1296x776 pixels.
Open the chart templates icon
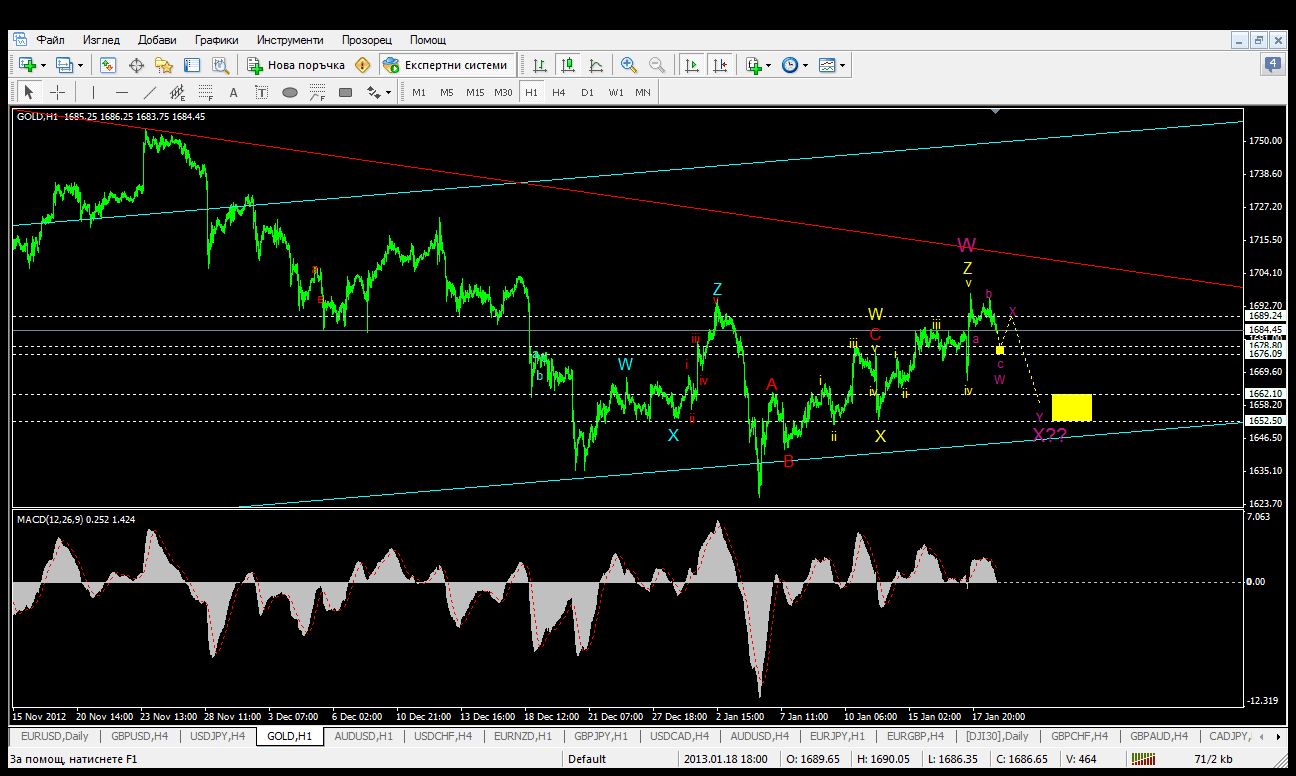[827, 65]
